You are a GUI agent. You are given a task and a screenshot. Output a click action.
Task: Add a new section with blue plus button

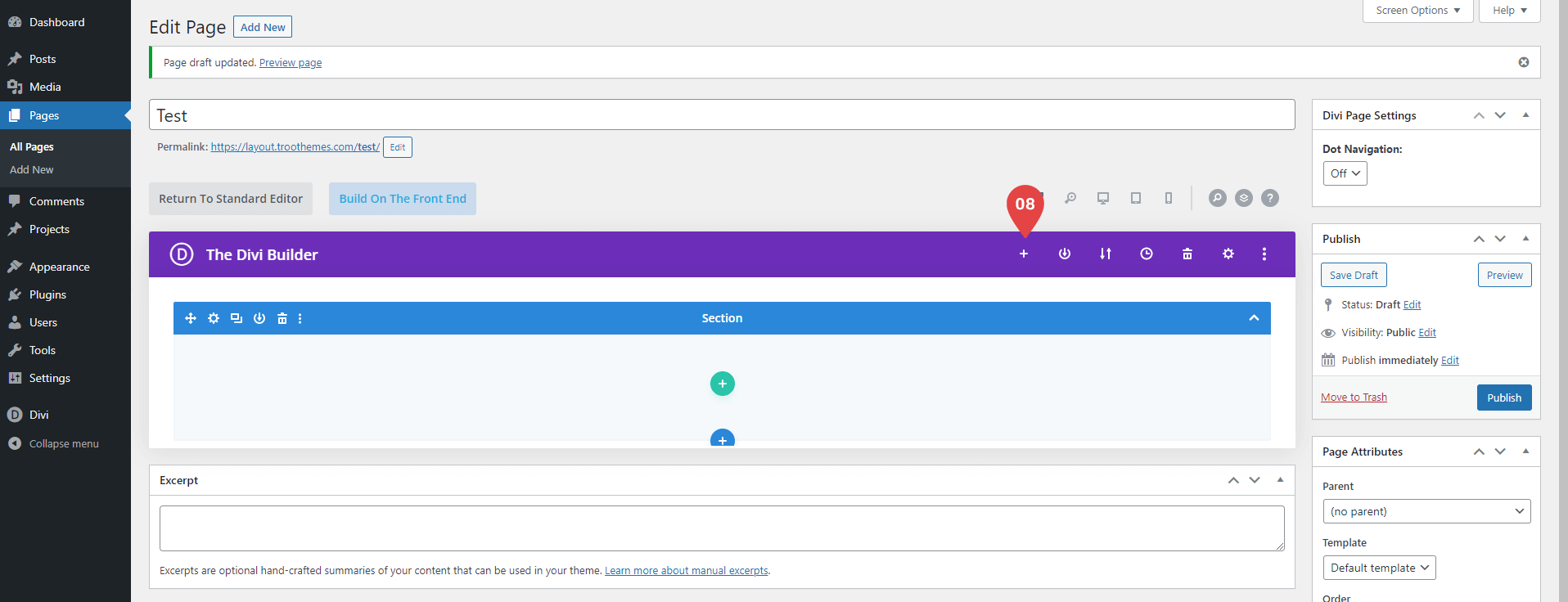click(722, 438)
